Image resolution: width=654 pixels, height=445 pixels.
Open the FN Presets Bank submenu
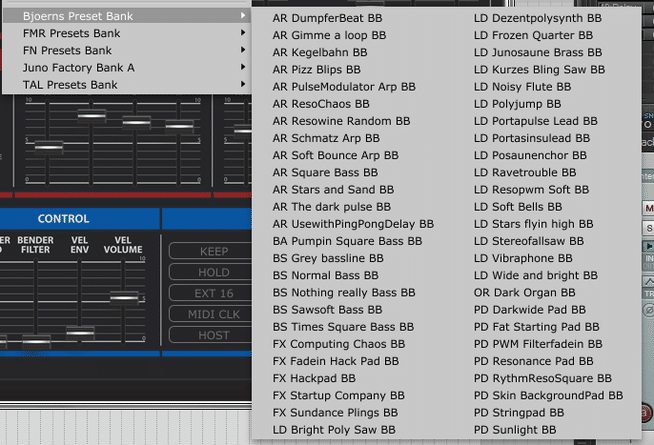pyautogui.click(x=127, y=50)
